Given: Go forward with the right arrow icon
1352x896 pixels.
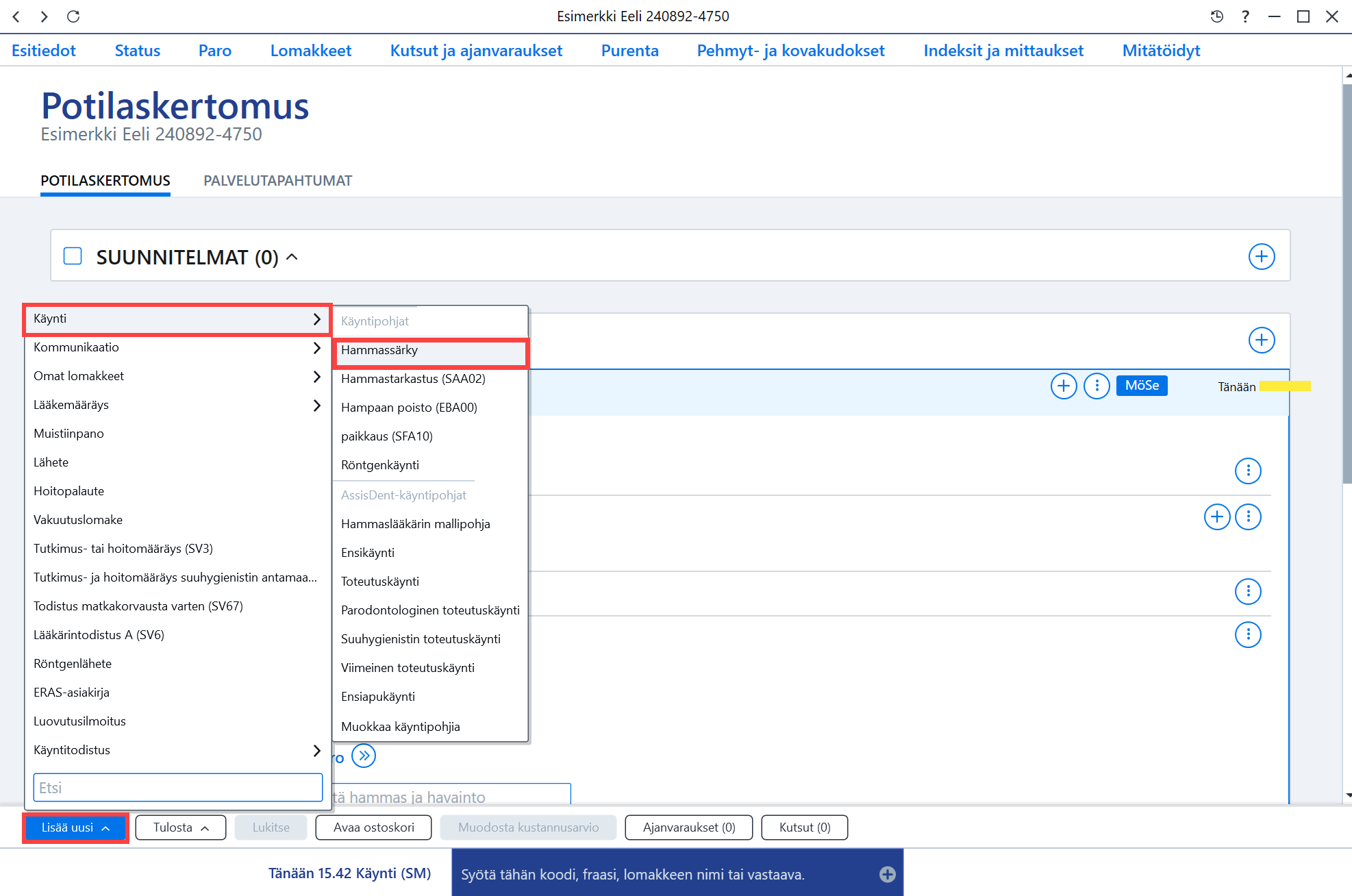Looking at the screenshot, I should pos(44,16).
